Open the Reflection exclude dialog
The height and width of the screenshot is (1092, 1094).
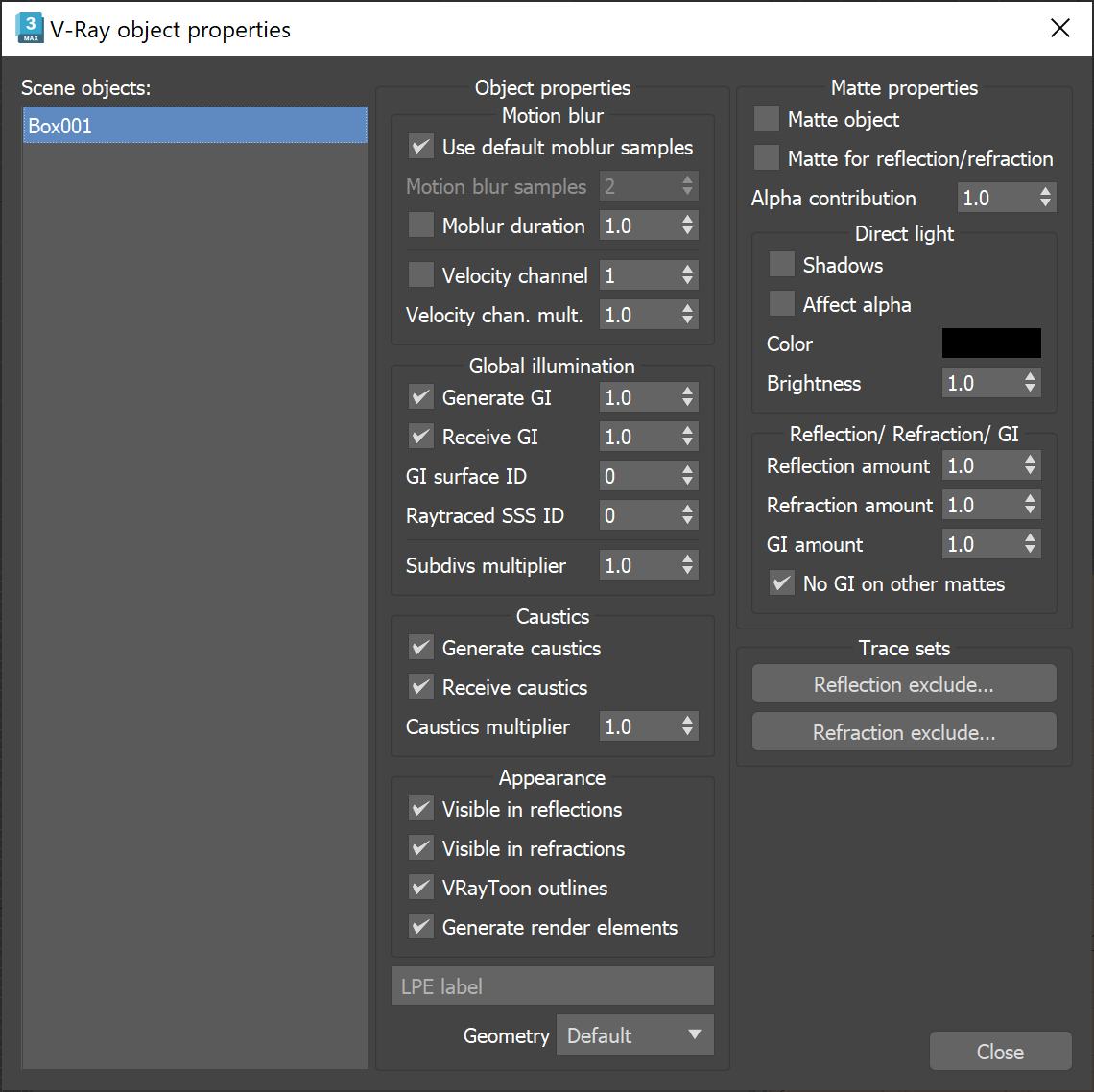pyautogui.click(x=903, y=683)
